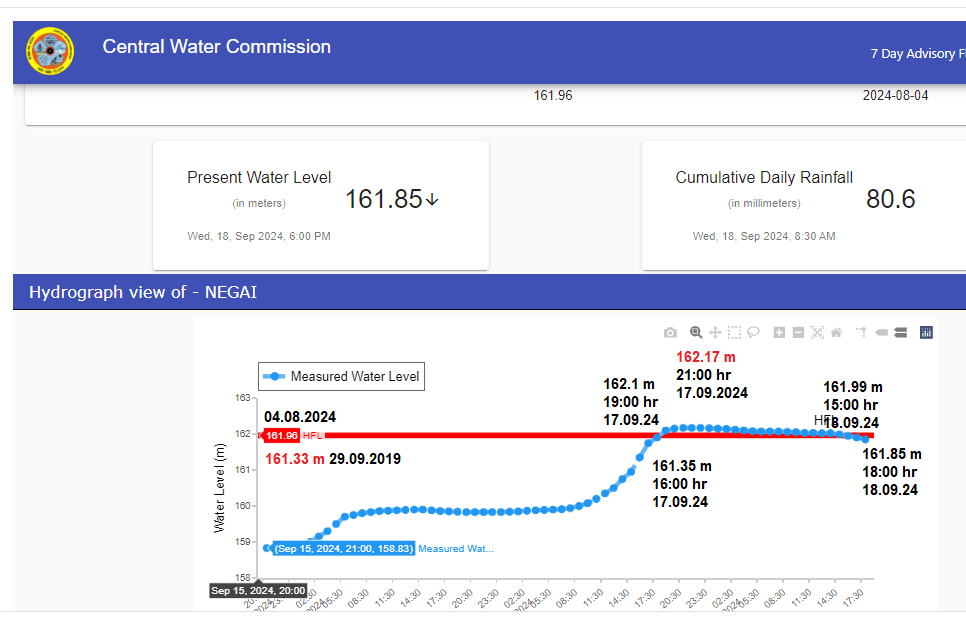966x642 pixels.
Task: Toggle spike lines on the chart
Action: pyautogui.click(x=861, y=332)
